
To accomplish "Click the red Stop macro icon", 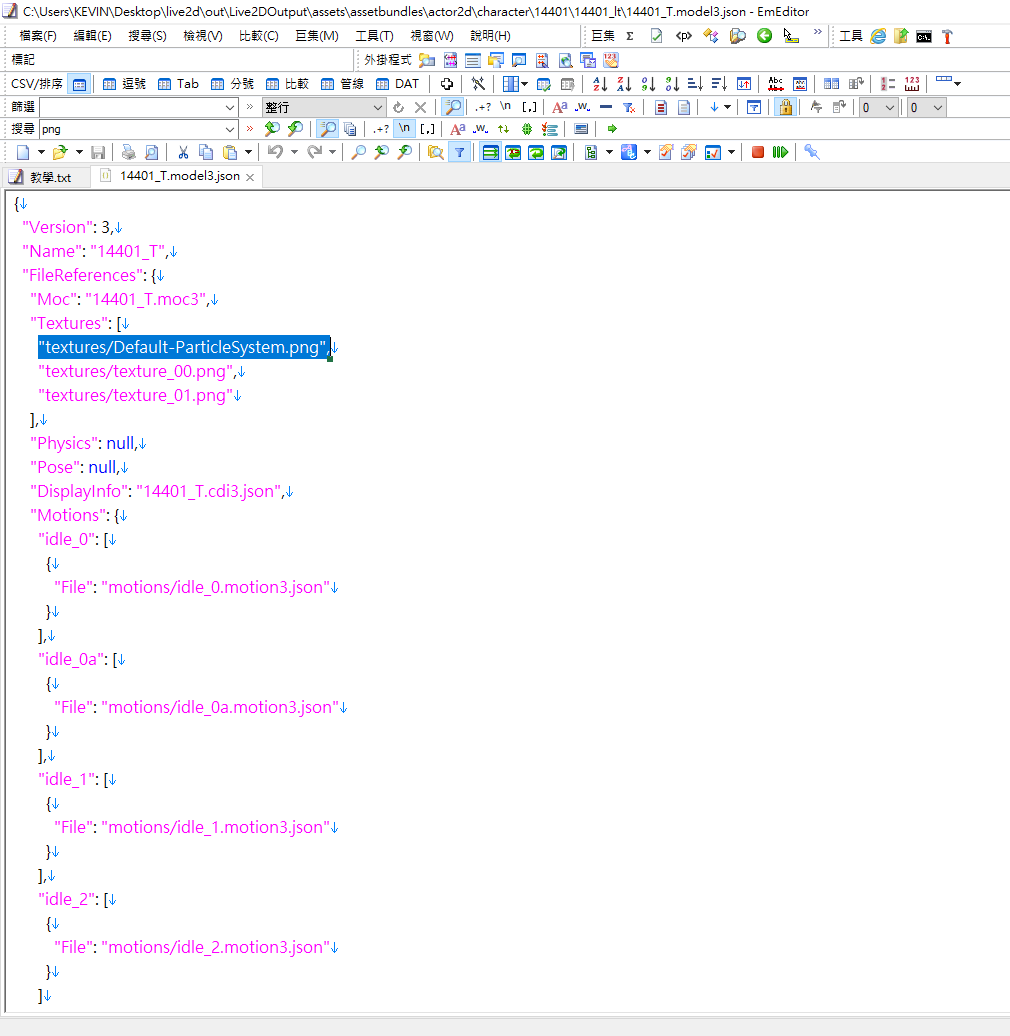I will click(x=758, y=152).
